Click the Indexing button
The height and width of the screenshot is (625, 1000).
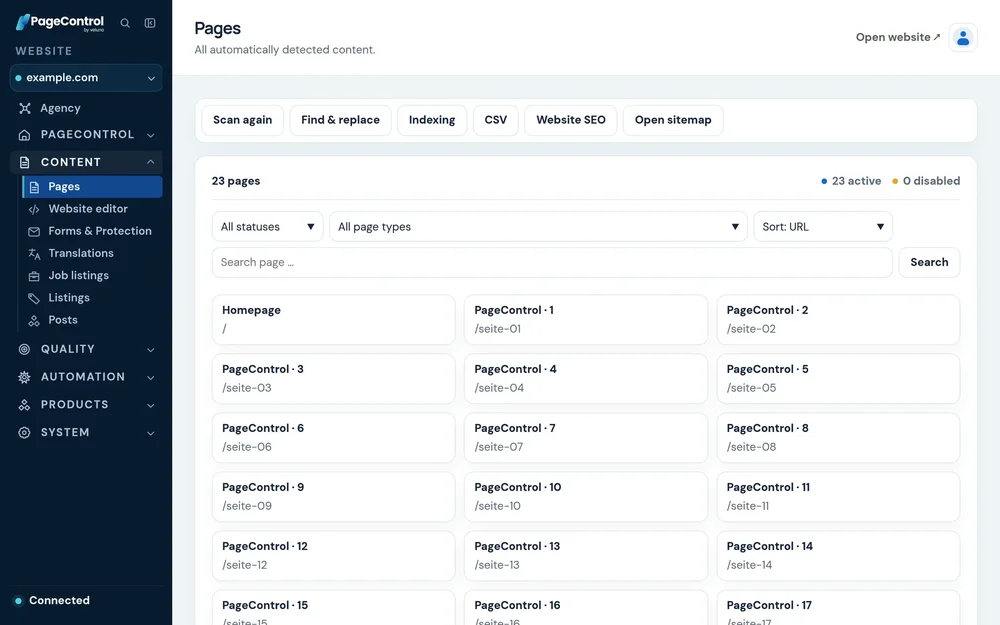(x=432, y=120)
